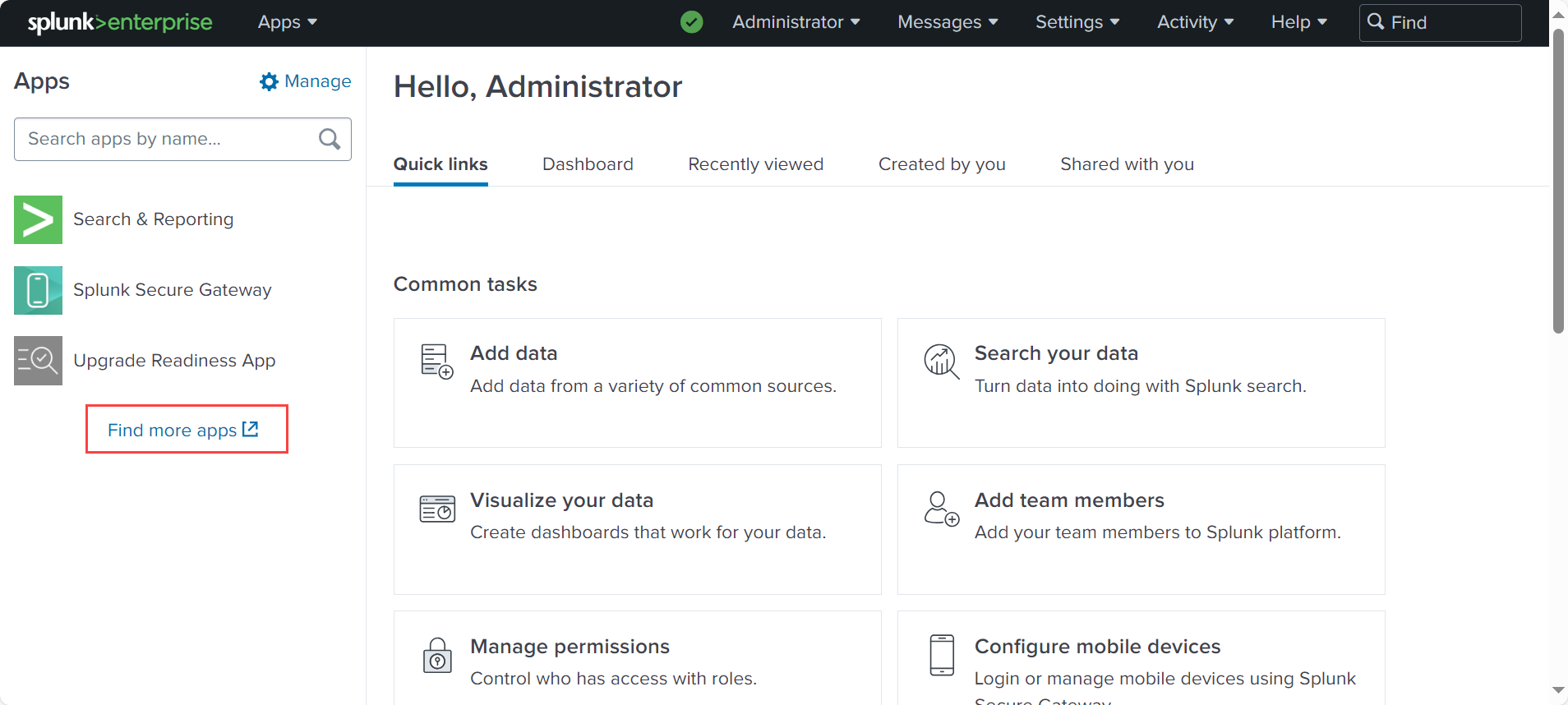Open the Search & Reporting app icon
Image resolution: width=1568 pixels, height=705 pixels.
(38, 219)
